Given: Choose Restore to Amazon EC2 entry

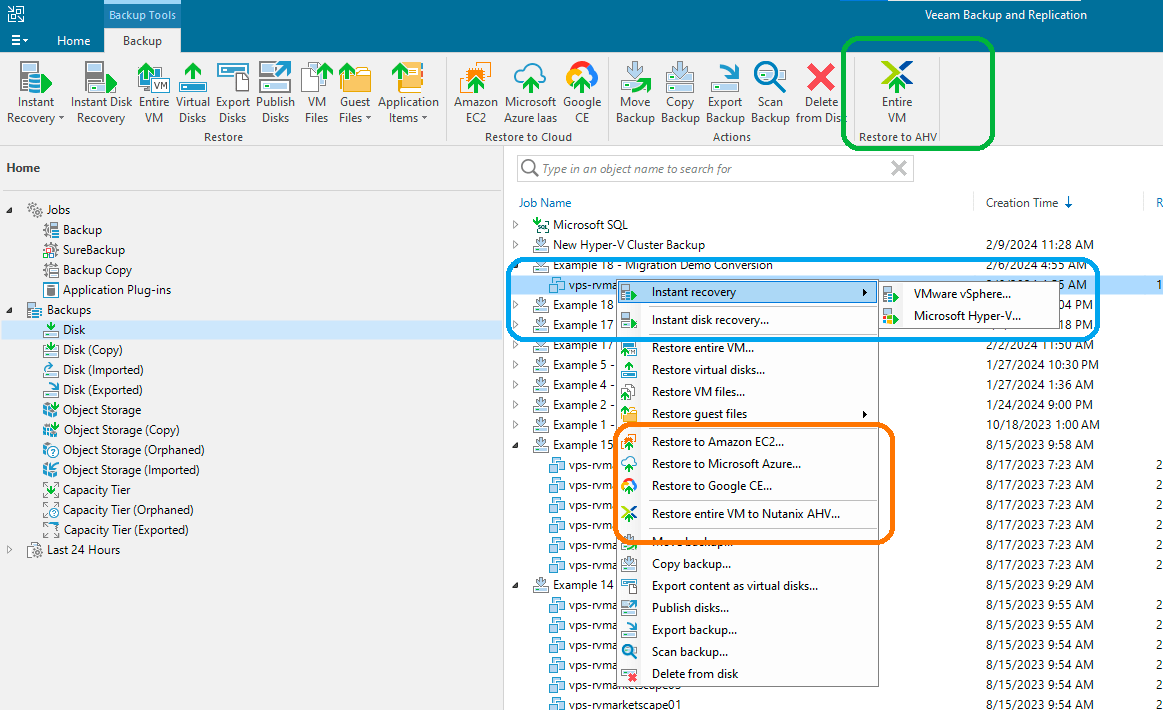Looking at the screenshot, I should tap(746, 441).
